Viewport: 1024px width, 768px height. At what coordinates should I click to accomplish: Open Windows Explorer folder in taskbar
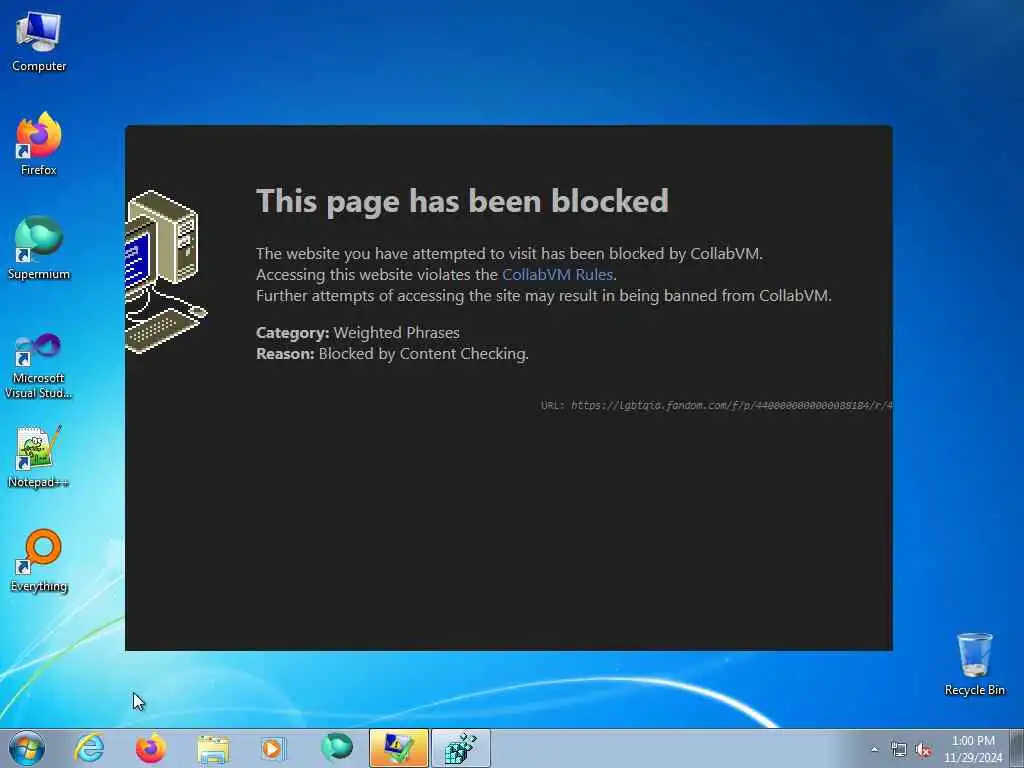[213, 748]
